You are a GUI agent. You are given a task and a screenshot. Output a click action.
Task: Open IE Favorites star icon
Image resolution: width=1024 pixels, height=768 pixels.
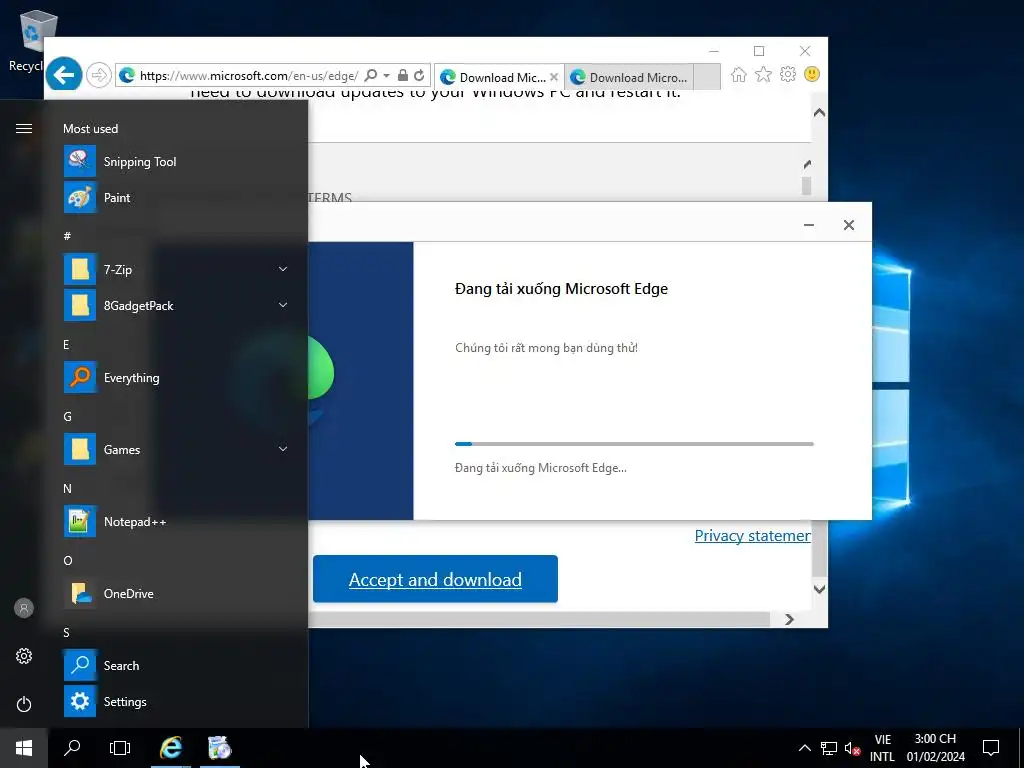click(763, 74)
